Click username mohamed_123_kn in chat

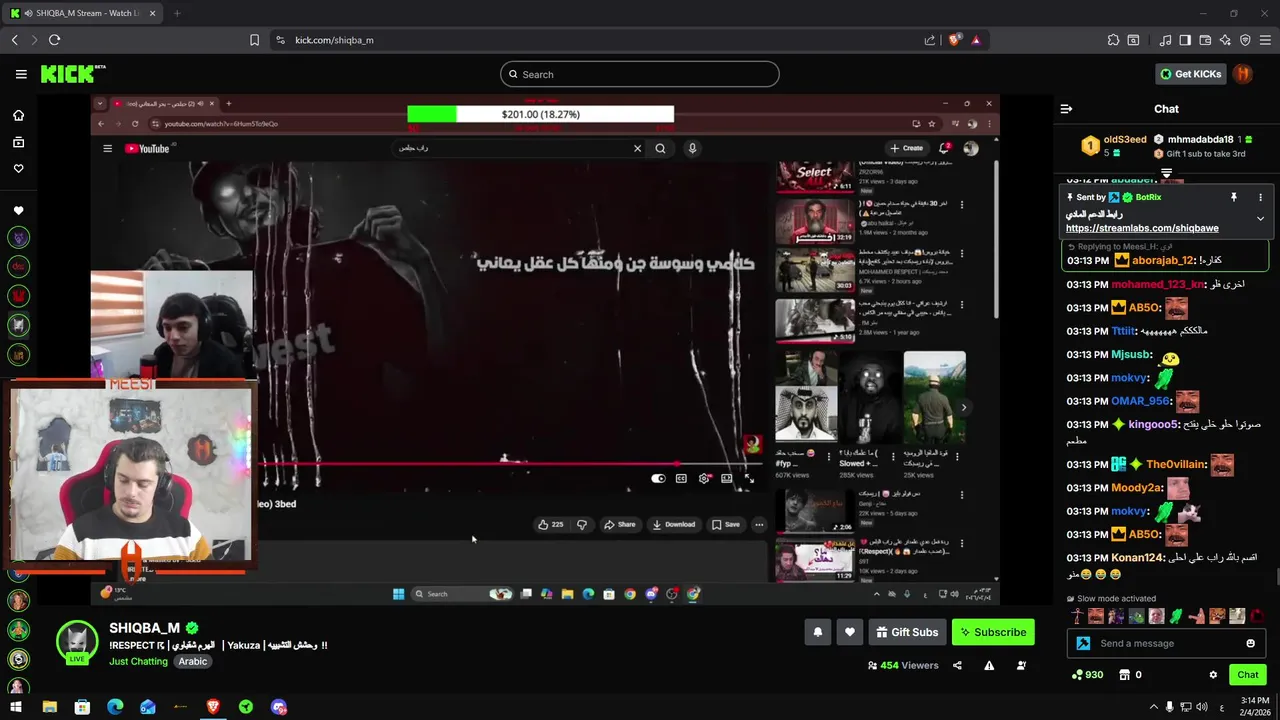[1157, 284]
